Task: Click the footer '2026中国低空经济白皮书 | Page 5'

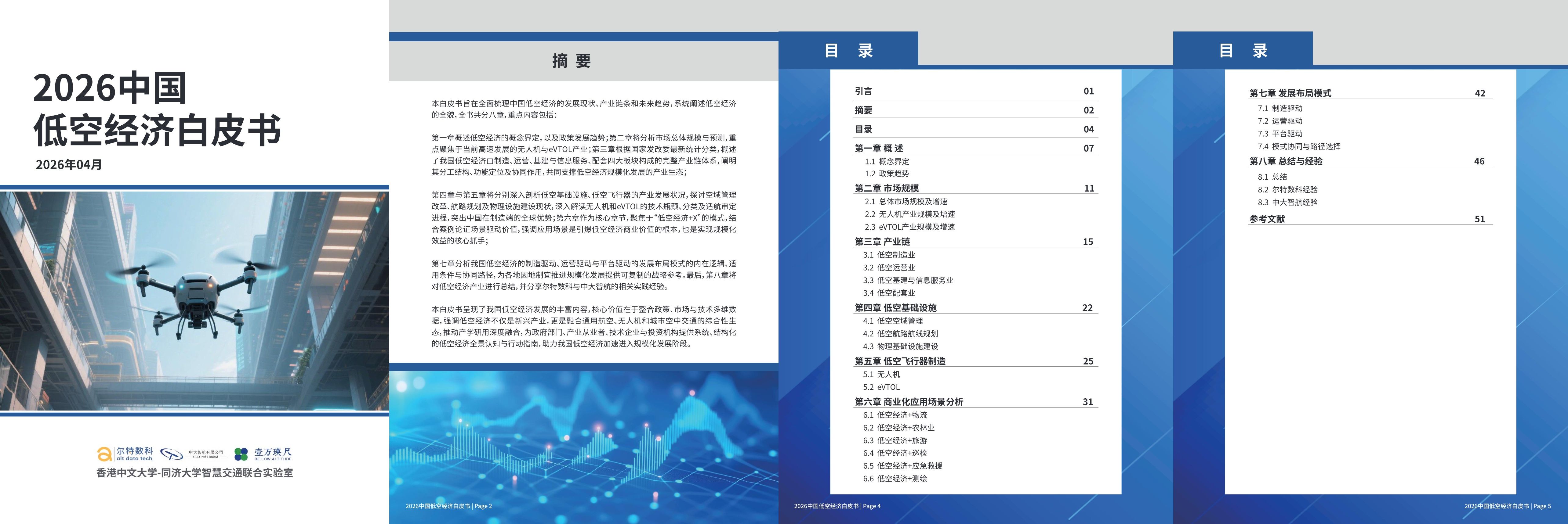Action: pos(1508,506)
